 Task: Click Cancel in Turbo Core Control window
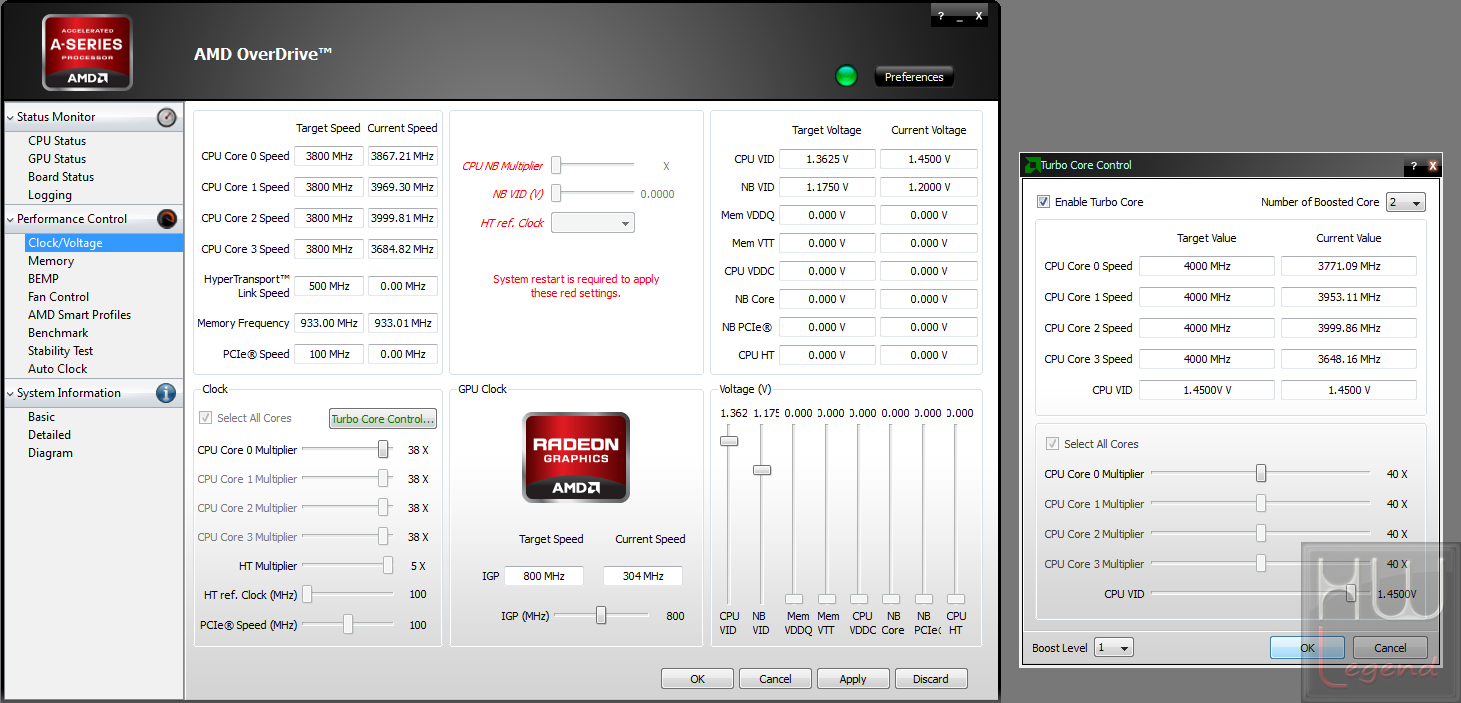tap(1390, 648)
